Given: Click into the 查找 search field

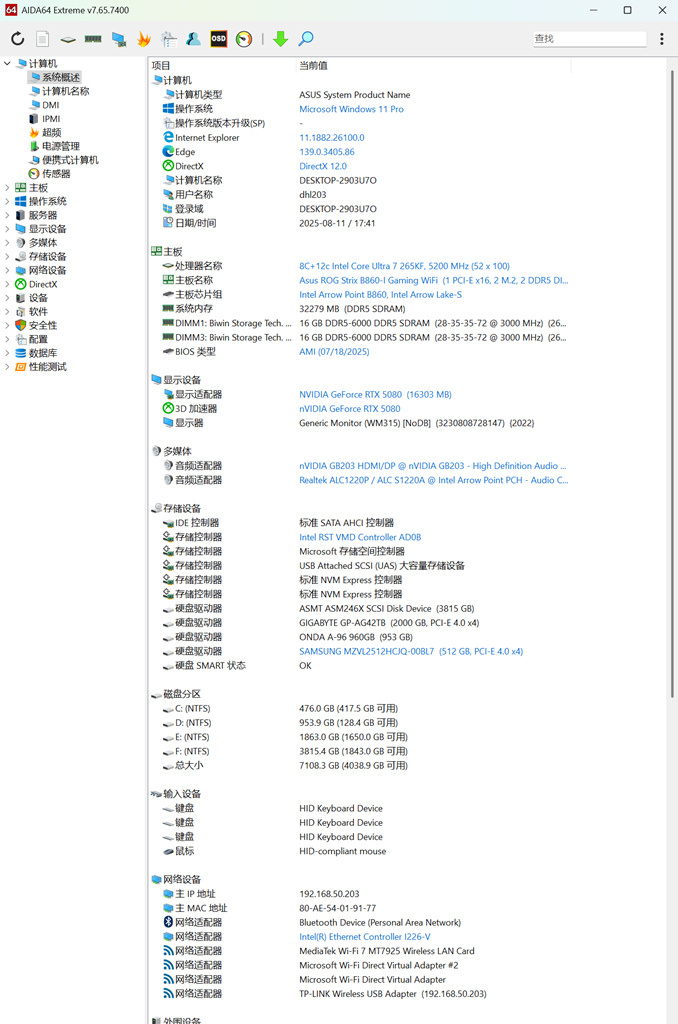Looking at the screenshot, I should [x=589, y=39].
